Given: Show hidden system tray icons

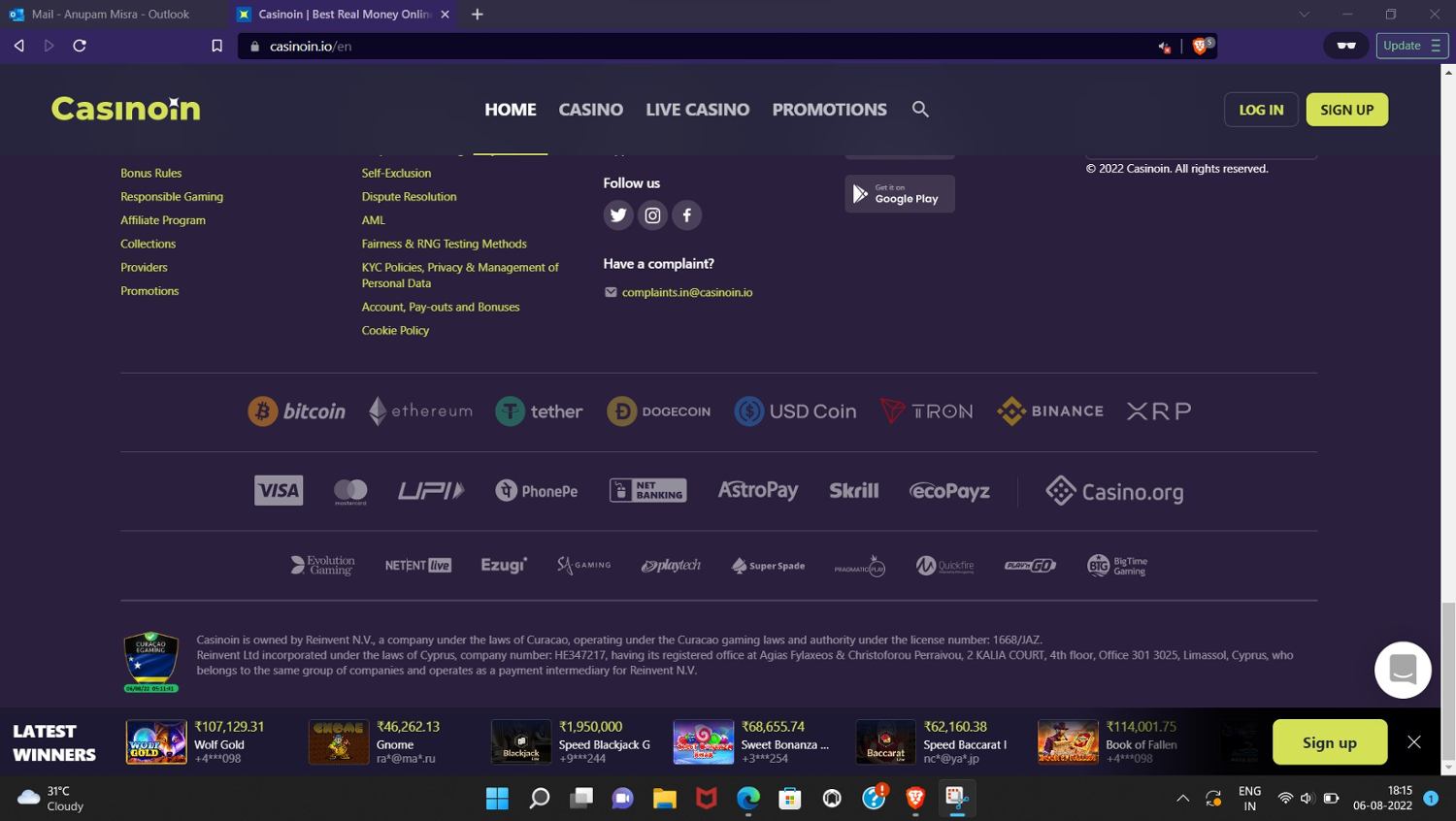Looking at the screenshot, I should [1182, 799].
